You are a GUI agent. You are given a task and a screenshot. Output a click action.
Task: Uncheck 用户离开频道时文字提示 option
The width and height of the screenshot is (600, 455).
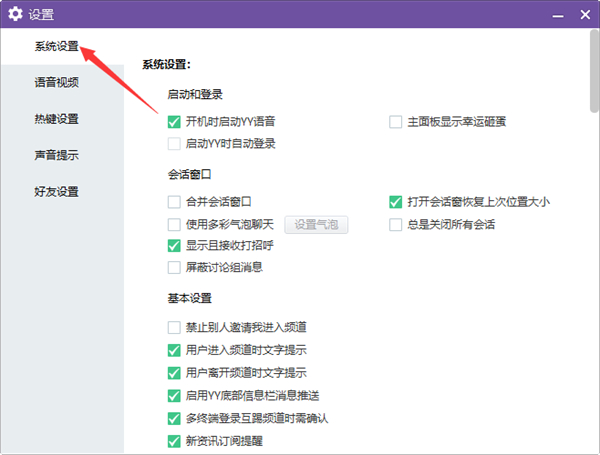point(174,373)
